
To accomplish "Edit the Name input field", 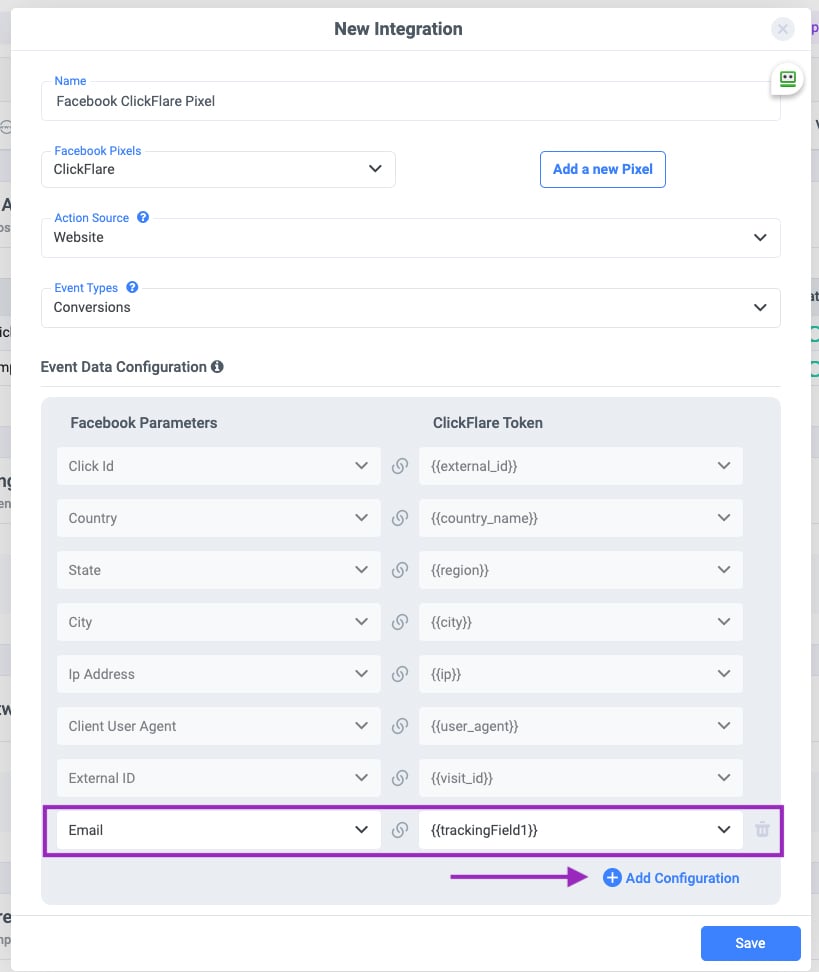I will [x=410, y=101].
